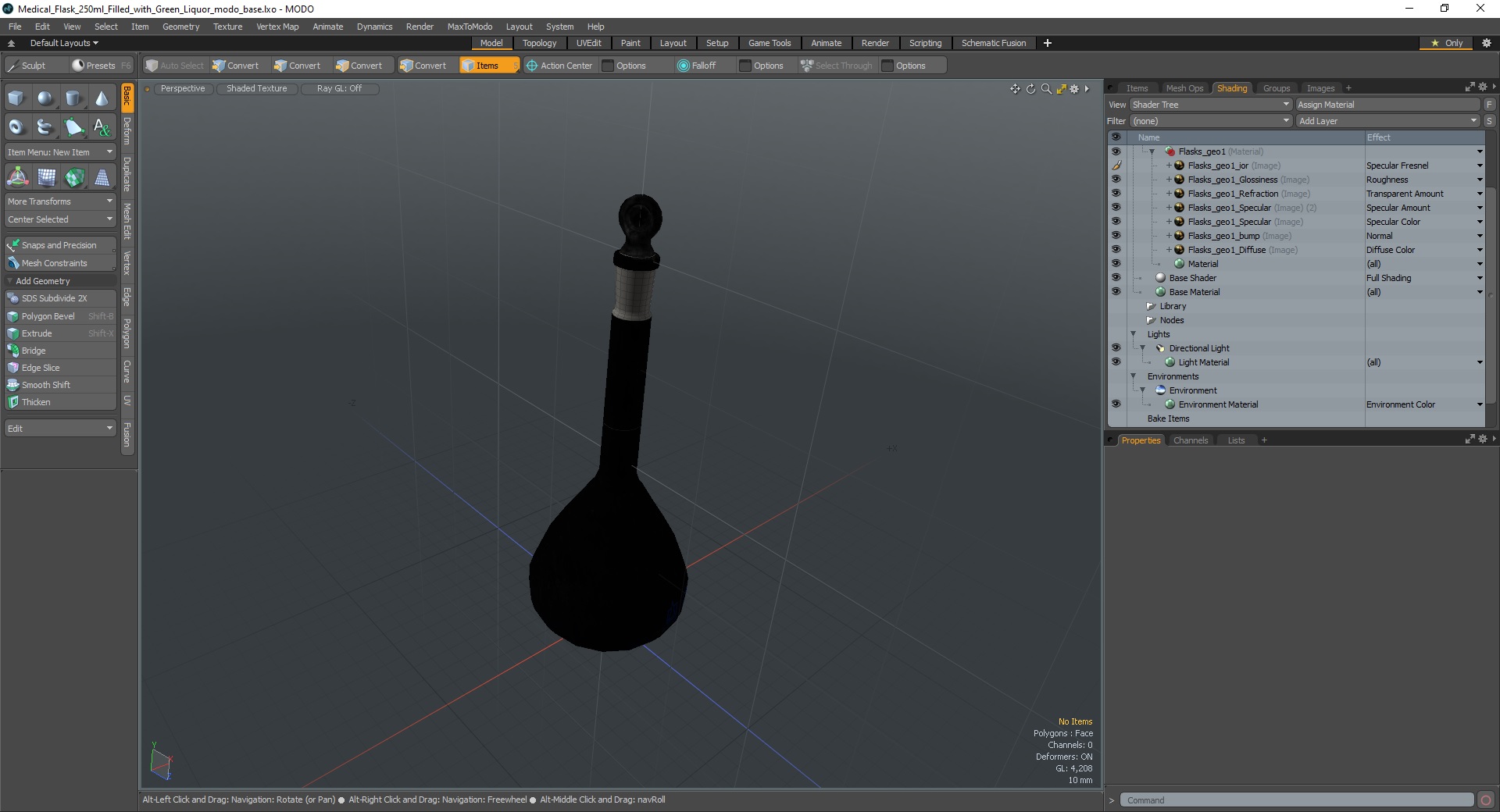Click viewport zoom magnifier icon
This screenshot has width=1500, height=812.
click(1046, 89)
